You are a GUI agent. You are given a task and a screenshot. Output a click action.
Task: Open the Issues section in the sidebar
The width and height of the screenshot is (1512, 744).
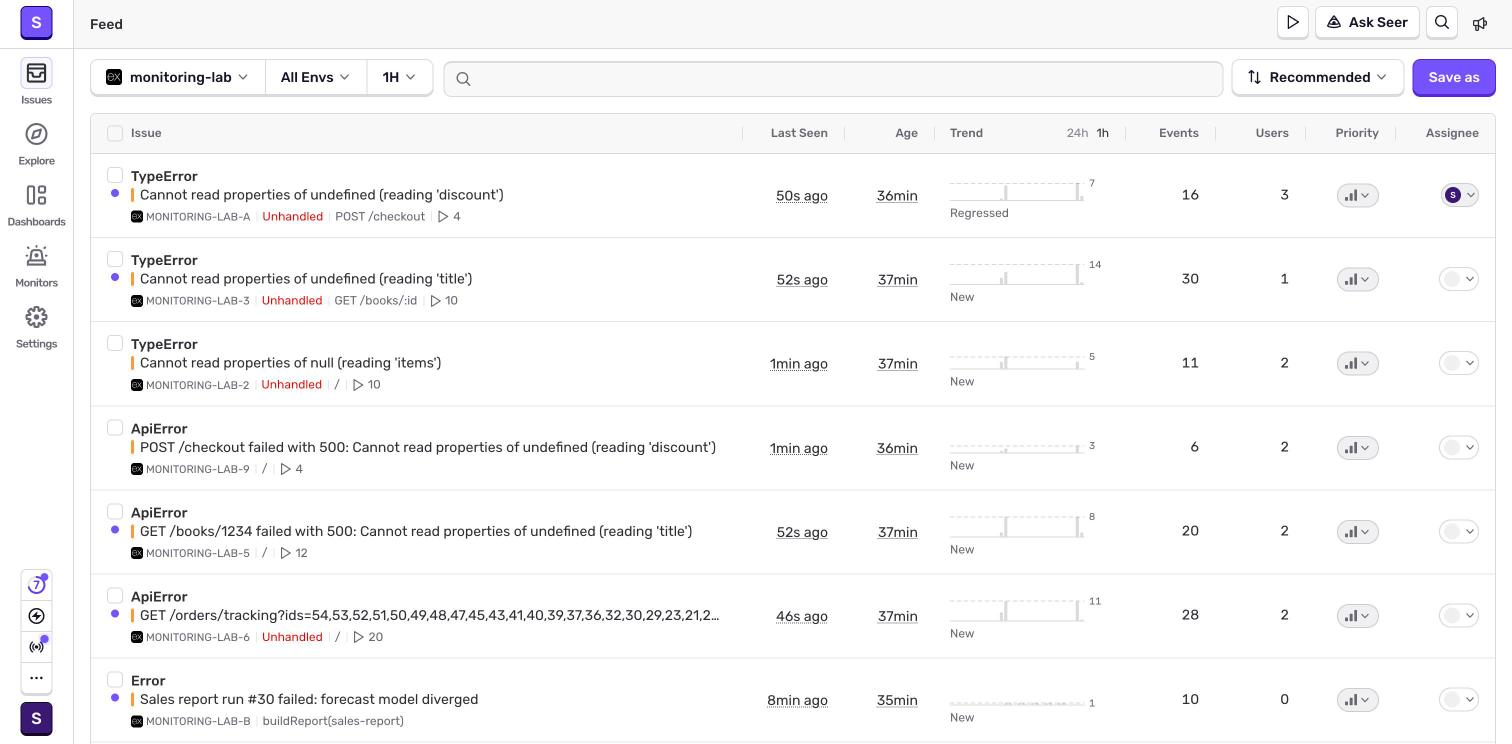(x=36, y=82)
